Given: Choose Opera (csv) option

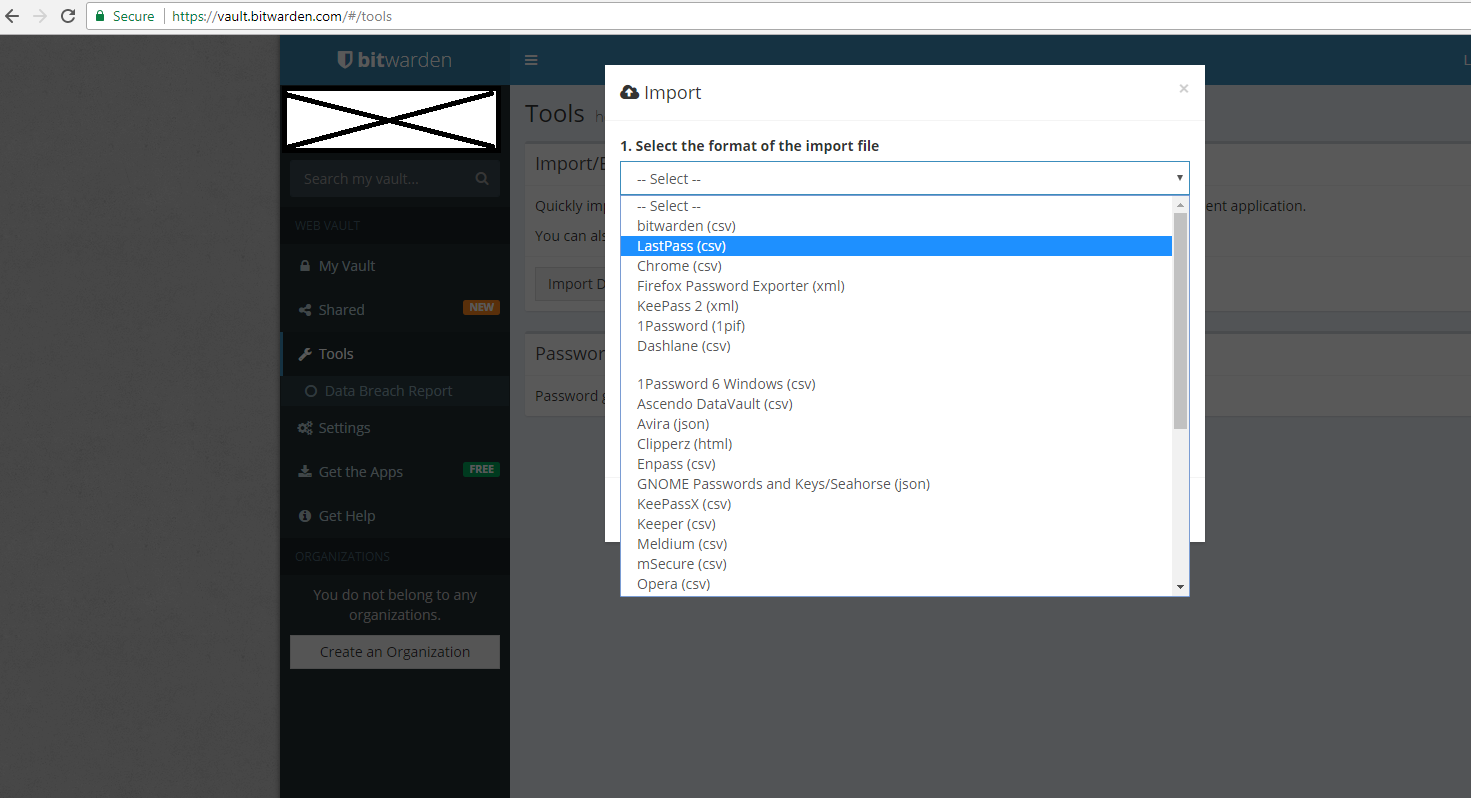Looking at the screenshot, I should coord(896,584).
